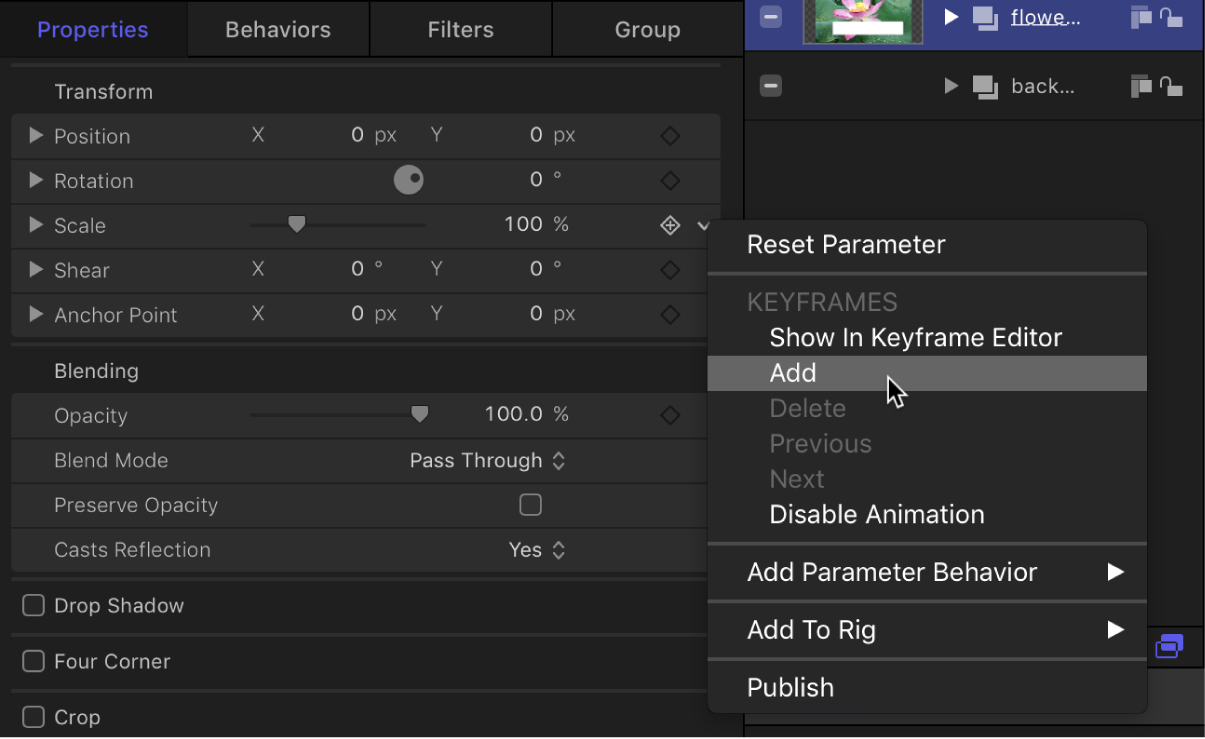This screenshot has width=1205, height=739.
Task: Expand the Rotation disclosure triangle
Action: 35,181
